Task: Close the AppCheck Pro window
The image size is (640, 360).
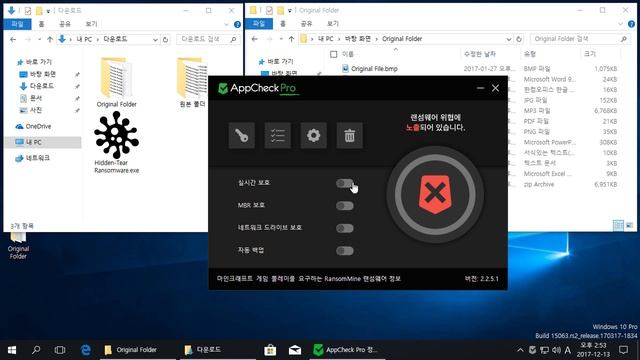Action: 496,88
